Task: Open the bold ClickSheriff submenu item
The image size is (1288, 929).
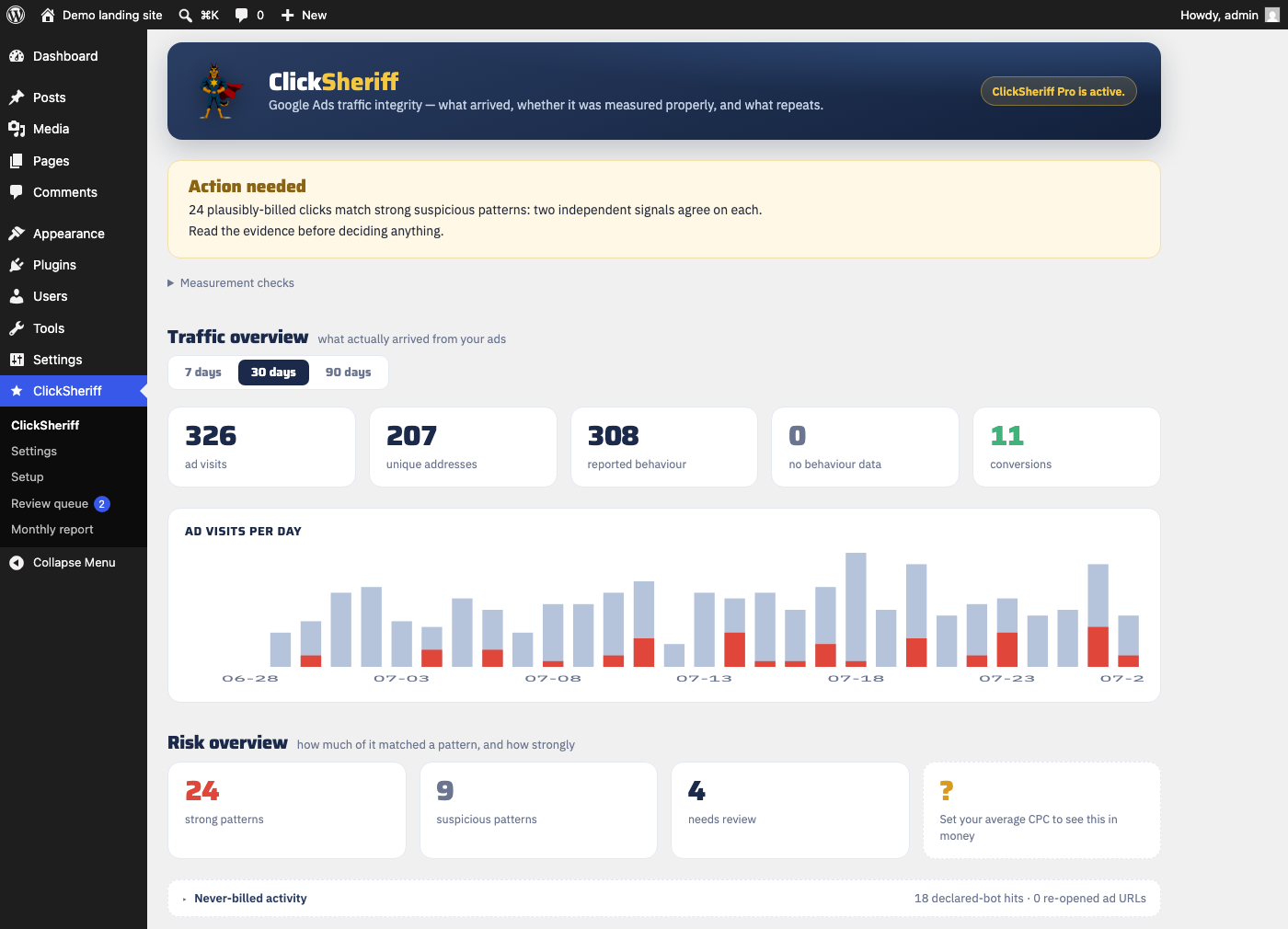Action: (45, 425)
